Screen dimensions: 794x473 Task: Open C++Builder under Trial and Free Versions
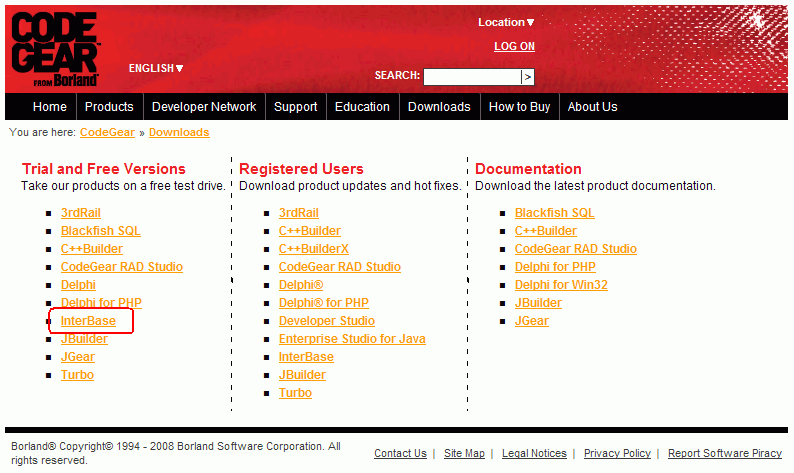coord(92,249)
